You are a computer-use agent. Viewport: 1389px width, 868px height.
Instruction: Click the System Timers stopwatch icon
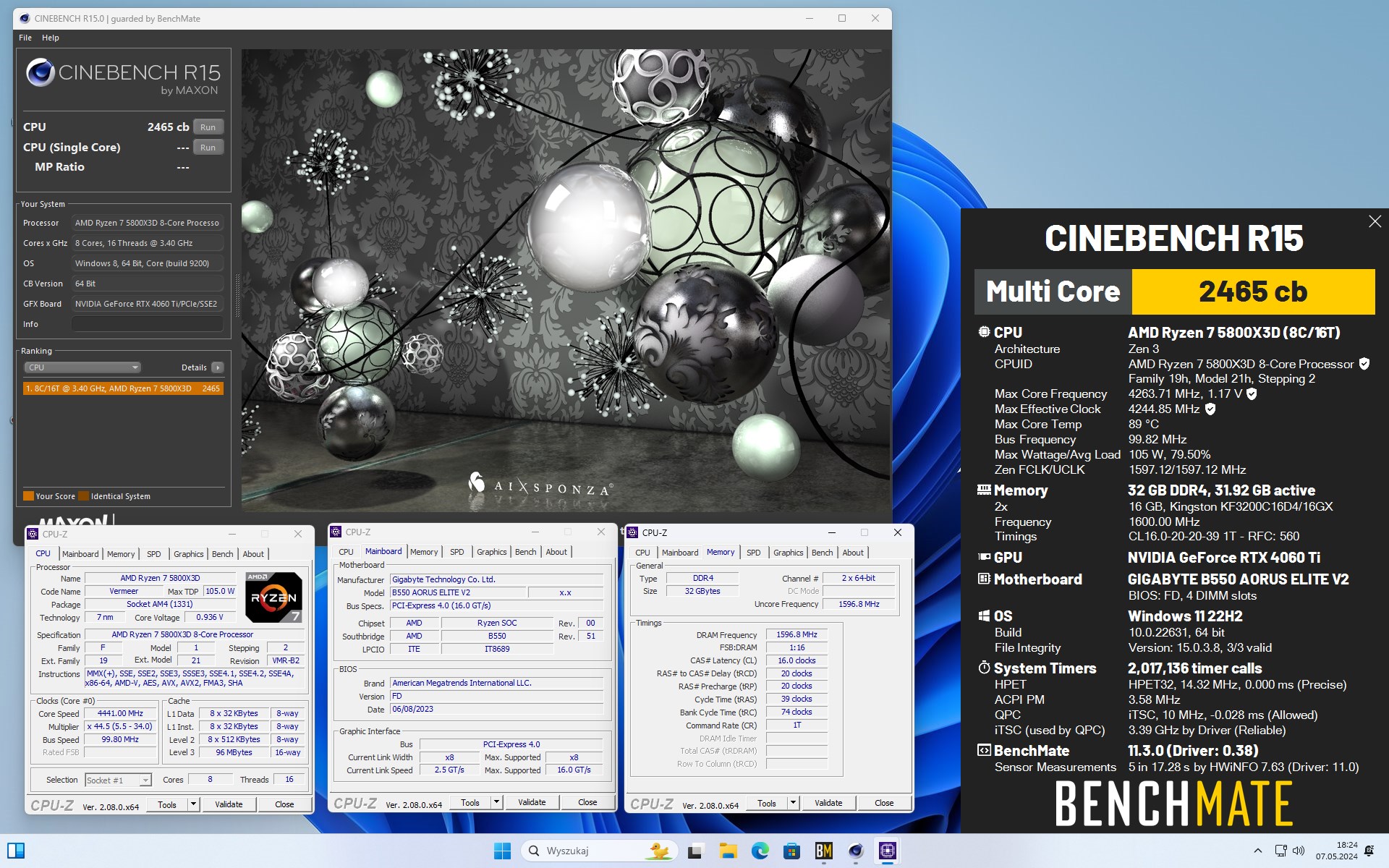(984, 668)
